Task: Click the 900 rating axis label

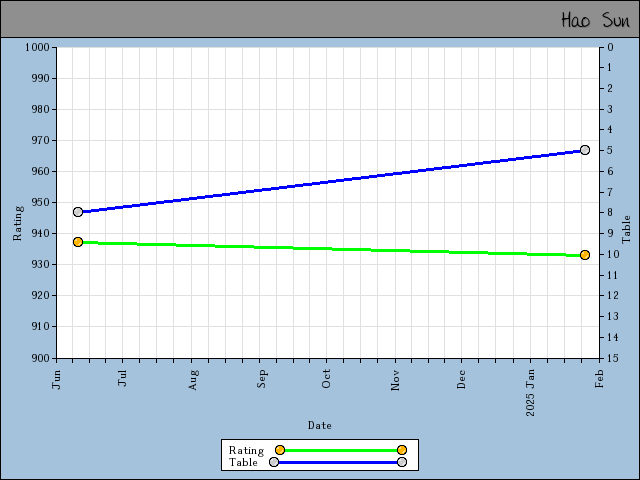Action: [x=40, y=358]
